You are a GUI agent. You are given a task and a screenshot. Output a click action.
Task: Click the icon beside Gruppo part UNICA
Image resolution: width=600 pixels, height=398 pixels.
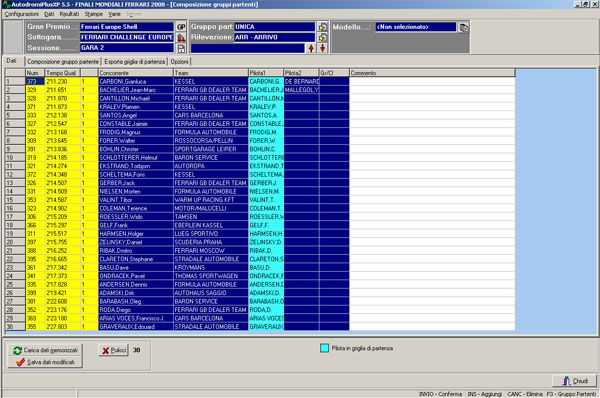click(x=323, y=27)
